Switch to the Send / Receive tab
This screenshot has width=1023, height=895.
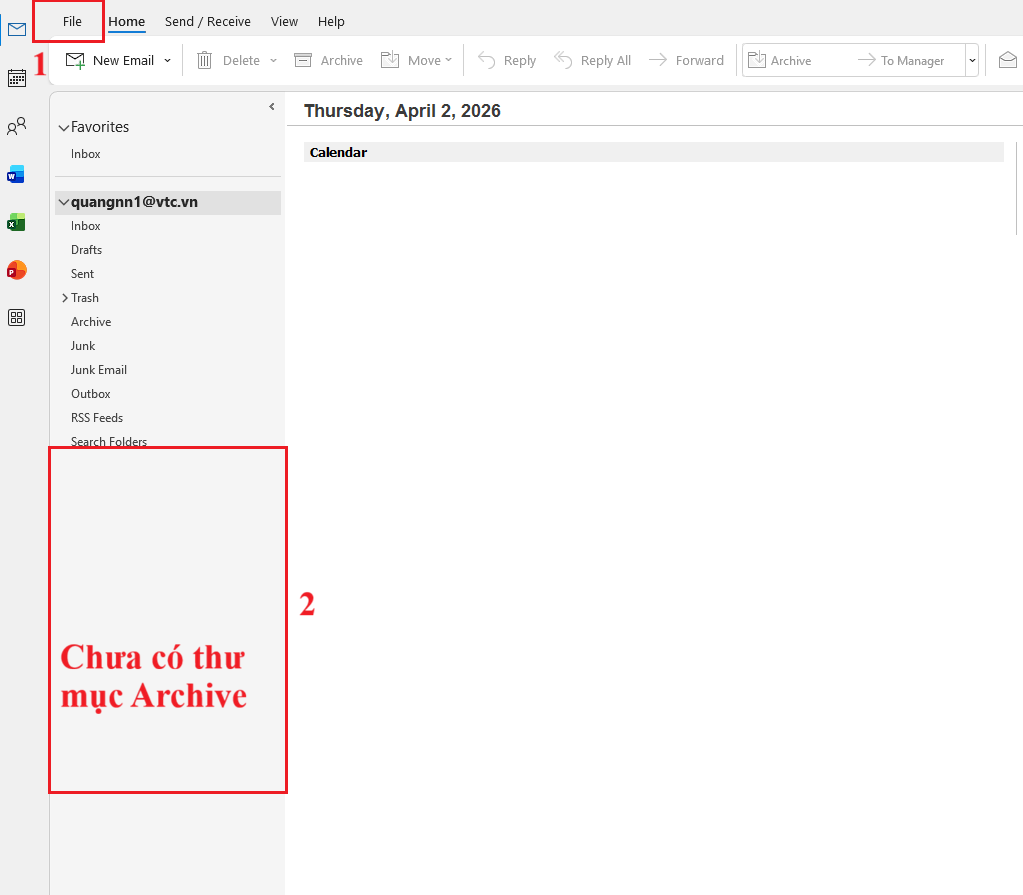[x=207, y=22]
